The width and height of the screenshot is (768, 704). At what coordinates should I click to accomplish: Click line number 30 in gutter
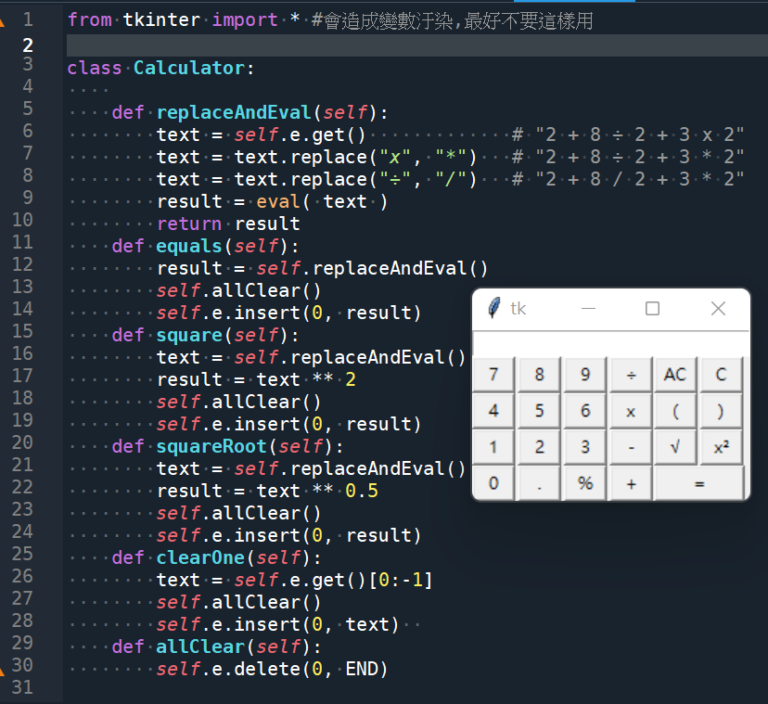point(23,665)
